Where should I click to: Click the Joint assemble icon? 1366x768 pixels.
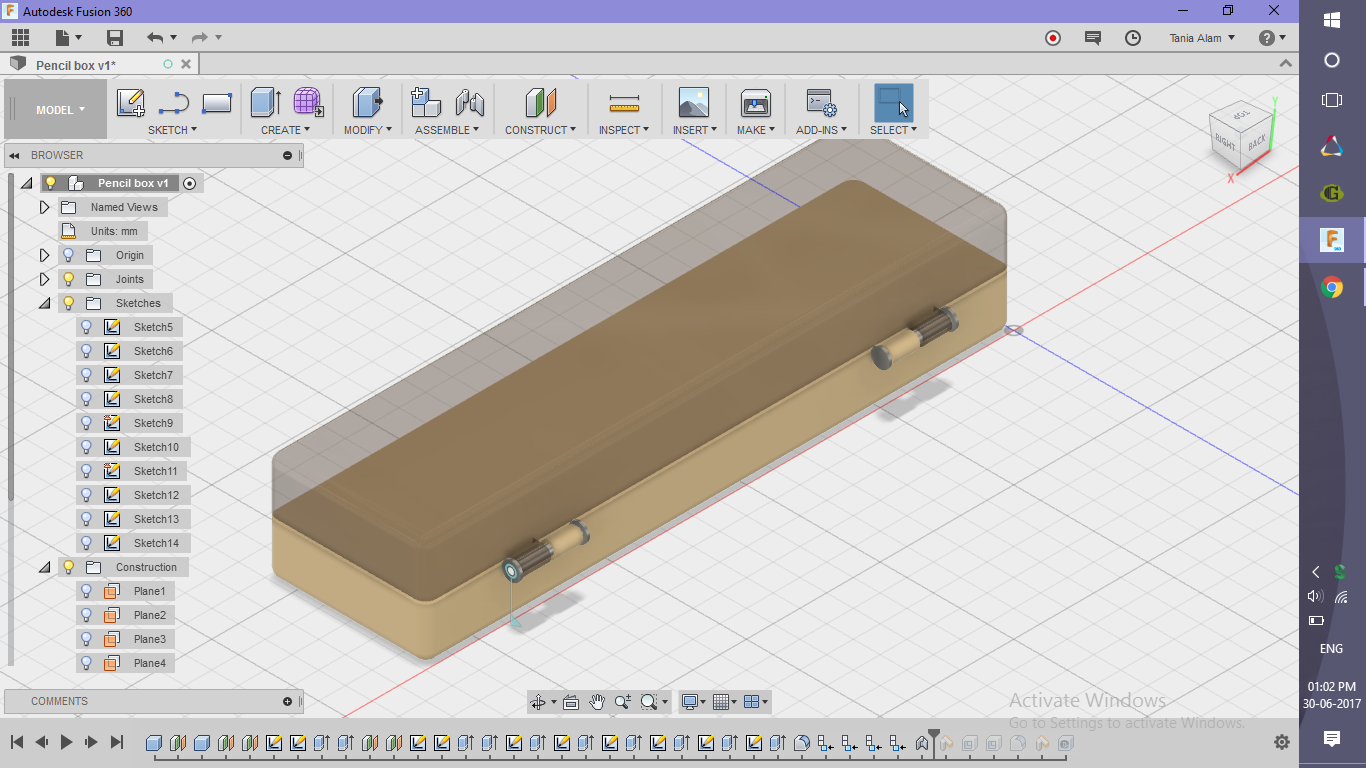point(470,103)
